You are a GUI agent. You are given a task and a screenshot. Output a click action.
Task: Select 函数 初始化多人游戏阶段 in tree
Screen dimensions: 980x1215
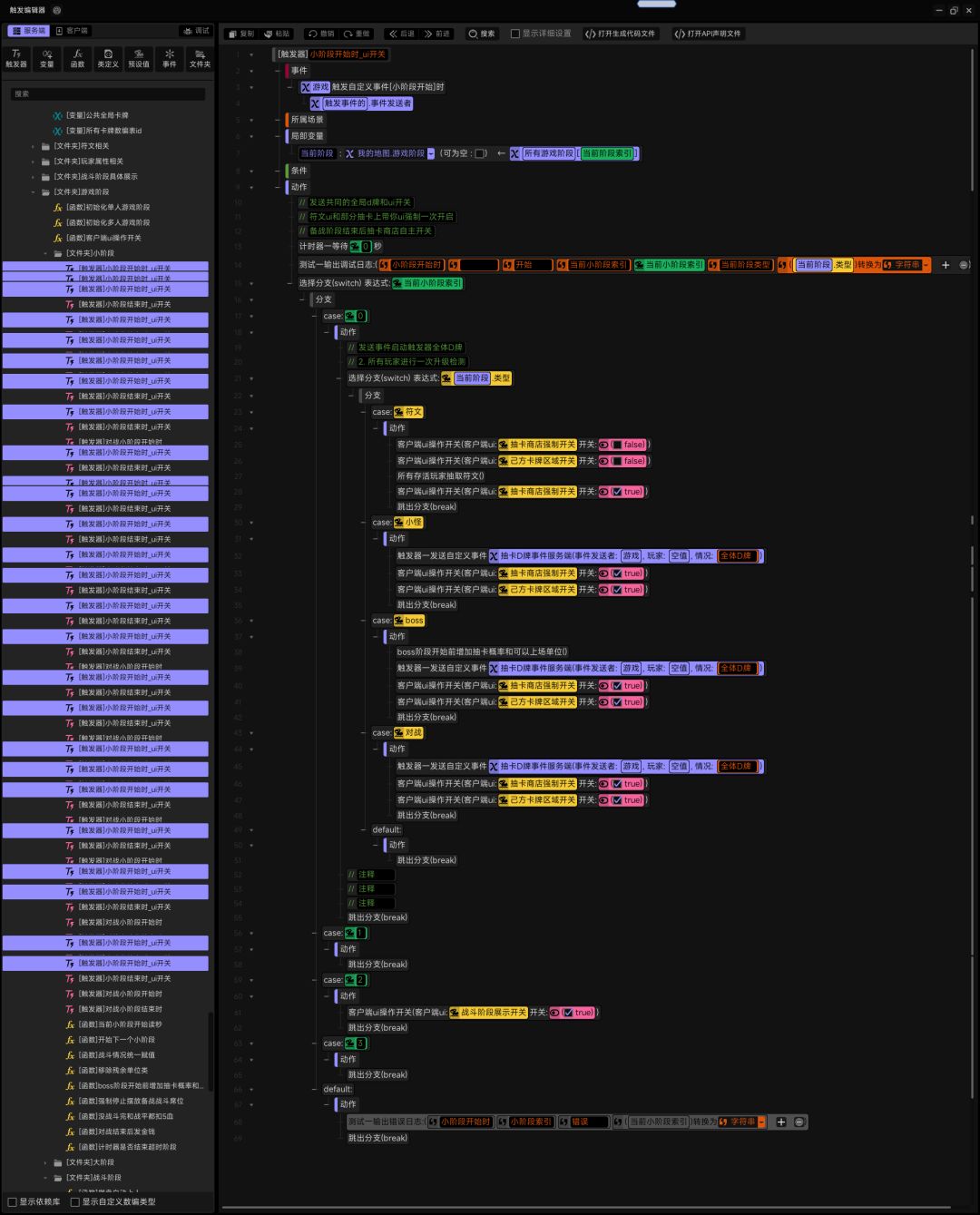tap(108, 222)
